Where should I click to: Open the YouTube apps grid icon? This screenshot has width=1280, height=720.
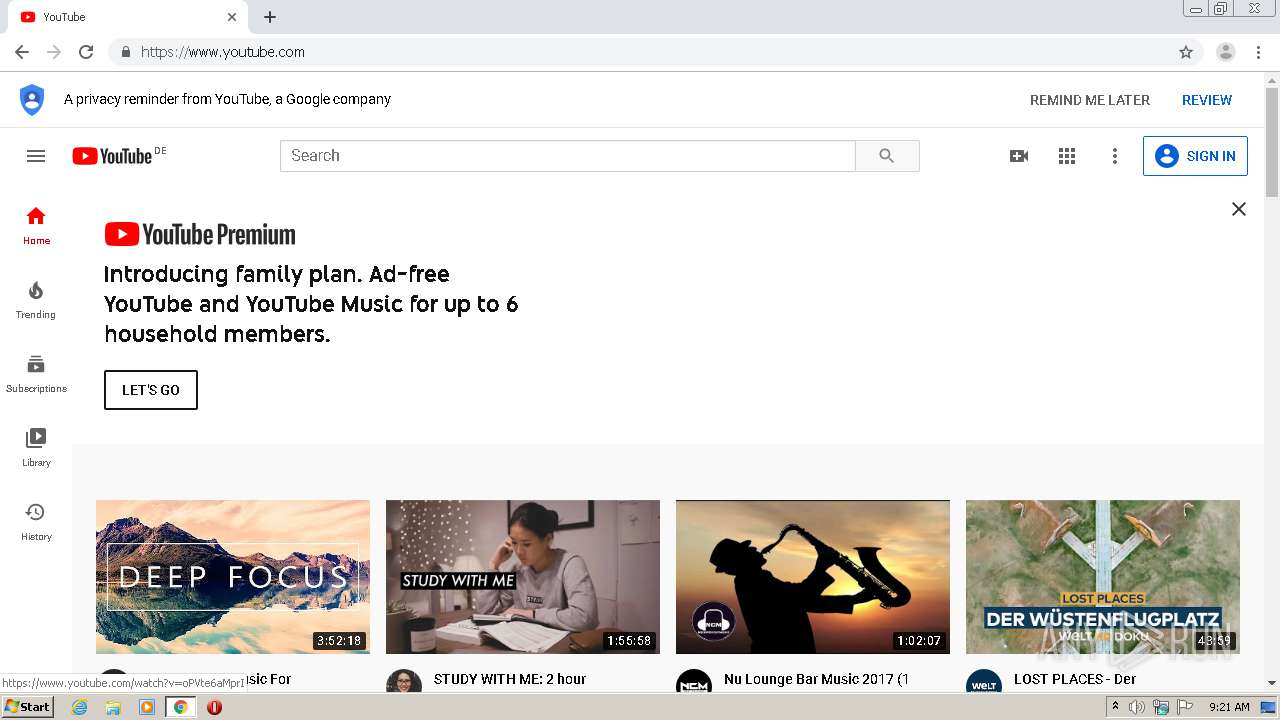(1067, 156)
